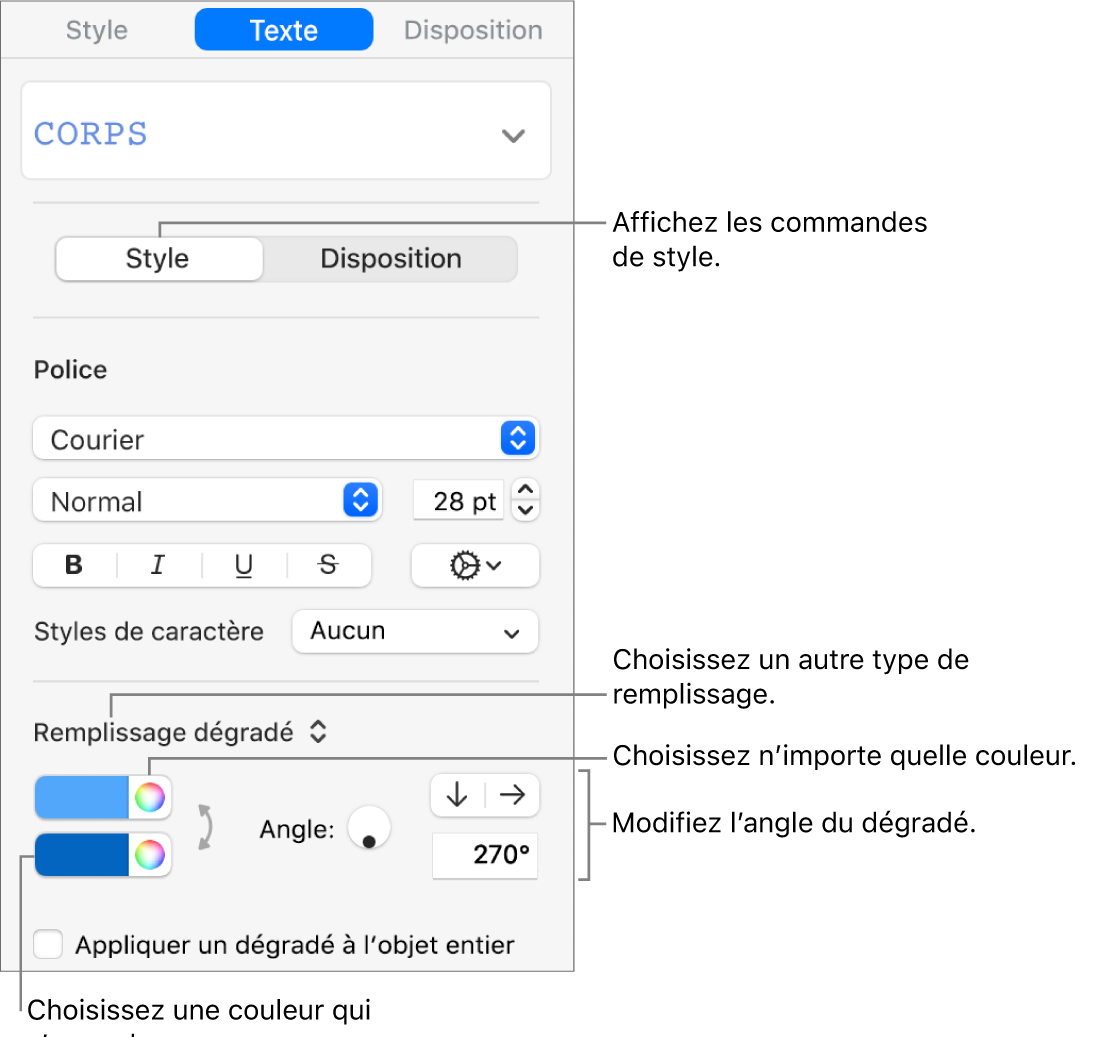Open the Courier font dropdown
Image resolution: width=1093 pixels, height=1037 pixels.
click(286, 439)
